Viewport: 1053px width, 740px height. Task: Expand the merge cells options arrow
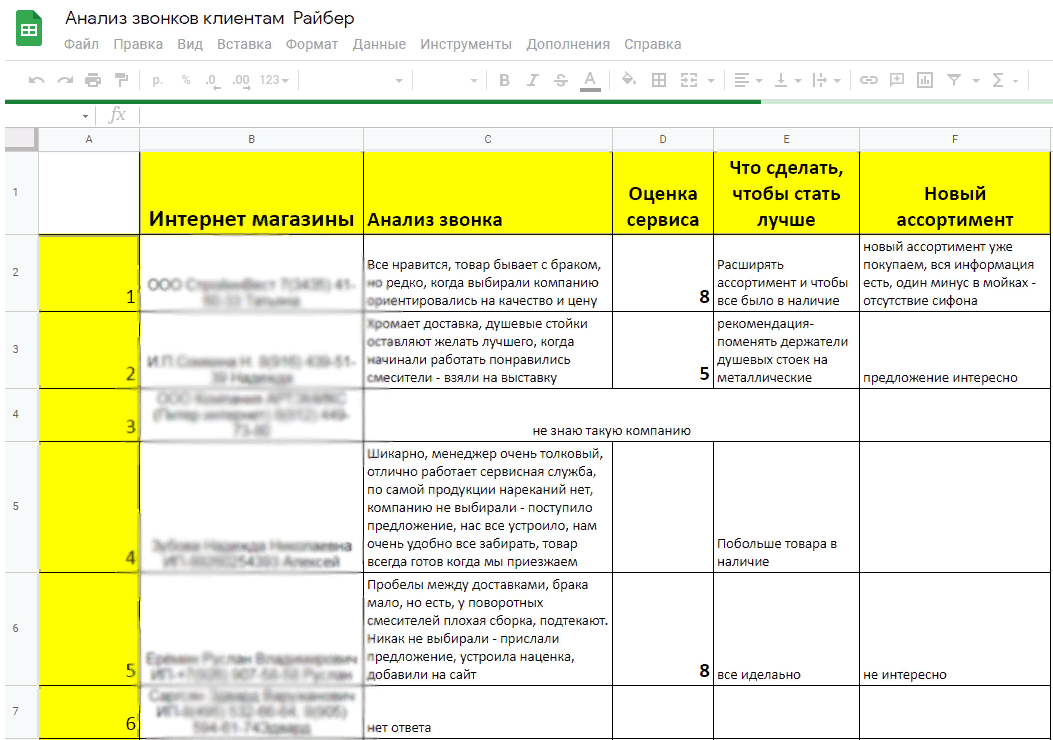[711, 81]
